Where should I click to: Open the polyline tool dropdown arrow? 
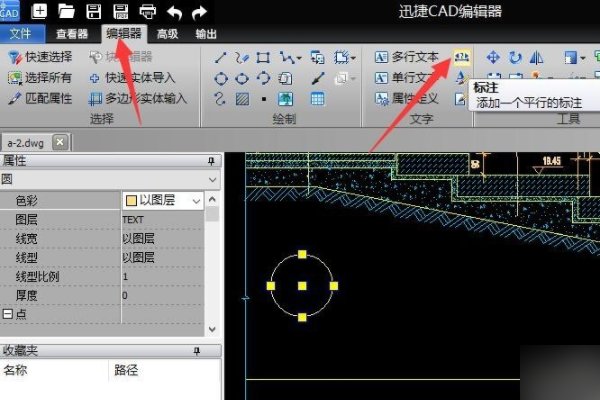coord(299,59)
